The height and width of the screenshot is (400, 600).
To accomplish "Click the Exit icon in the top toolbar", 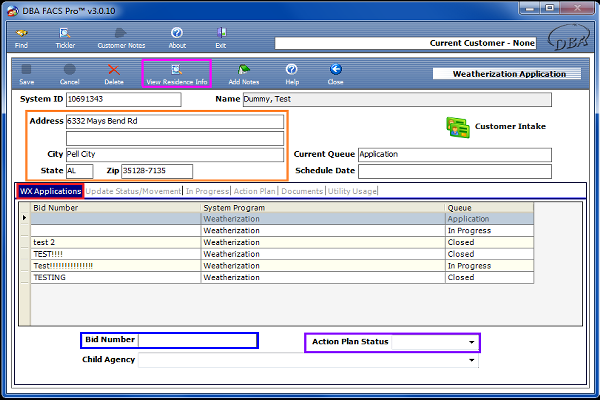I will (x=221, y=33).
